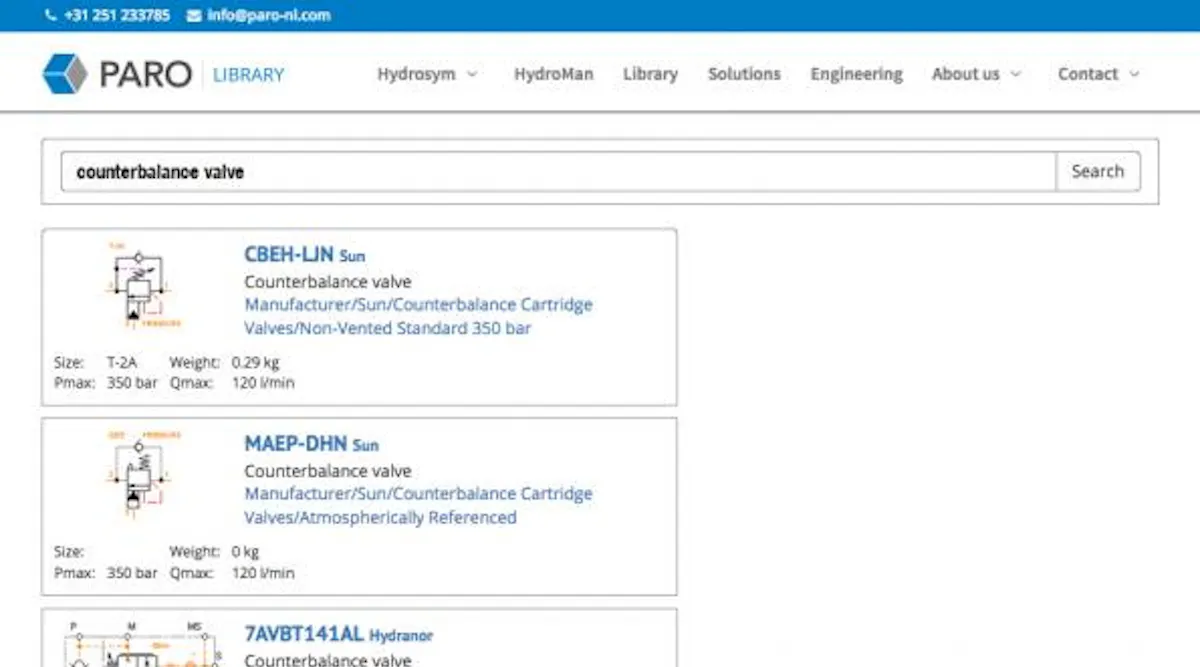This screenshot has width=1200, height=667.
Task: Open the CBEH-LJN schematic thumbnail
Action: coord(145,286)
